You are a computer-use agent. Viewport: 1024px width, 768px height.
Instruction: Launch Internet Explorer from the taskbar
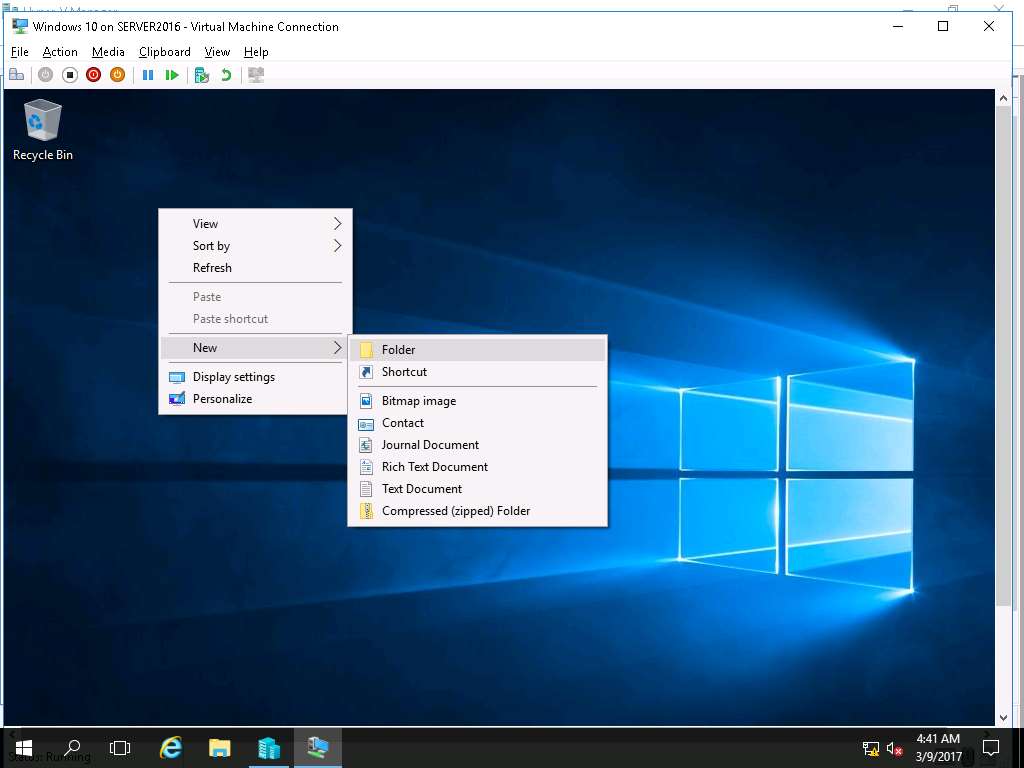(171, 748)
